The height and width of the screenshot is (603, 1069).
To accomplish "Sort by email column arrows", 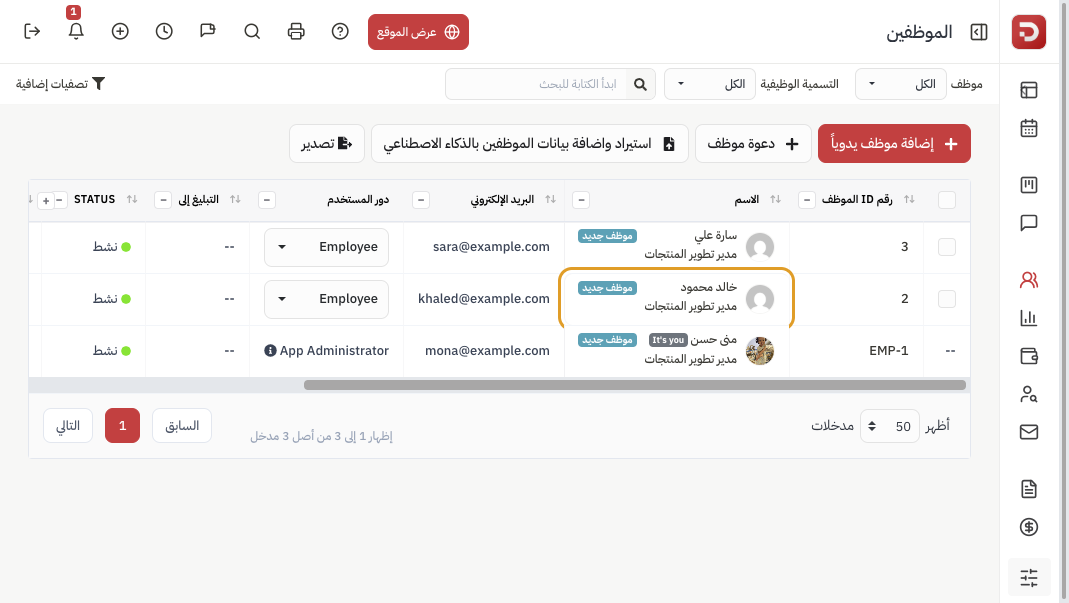I will (x=550, y=199).
